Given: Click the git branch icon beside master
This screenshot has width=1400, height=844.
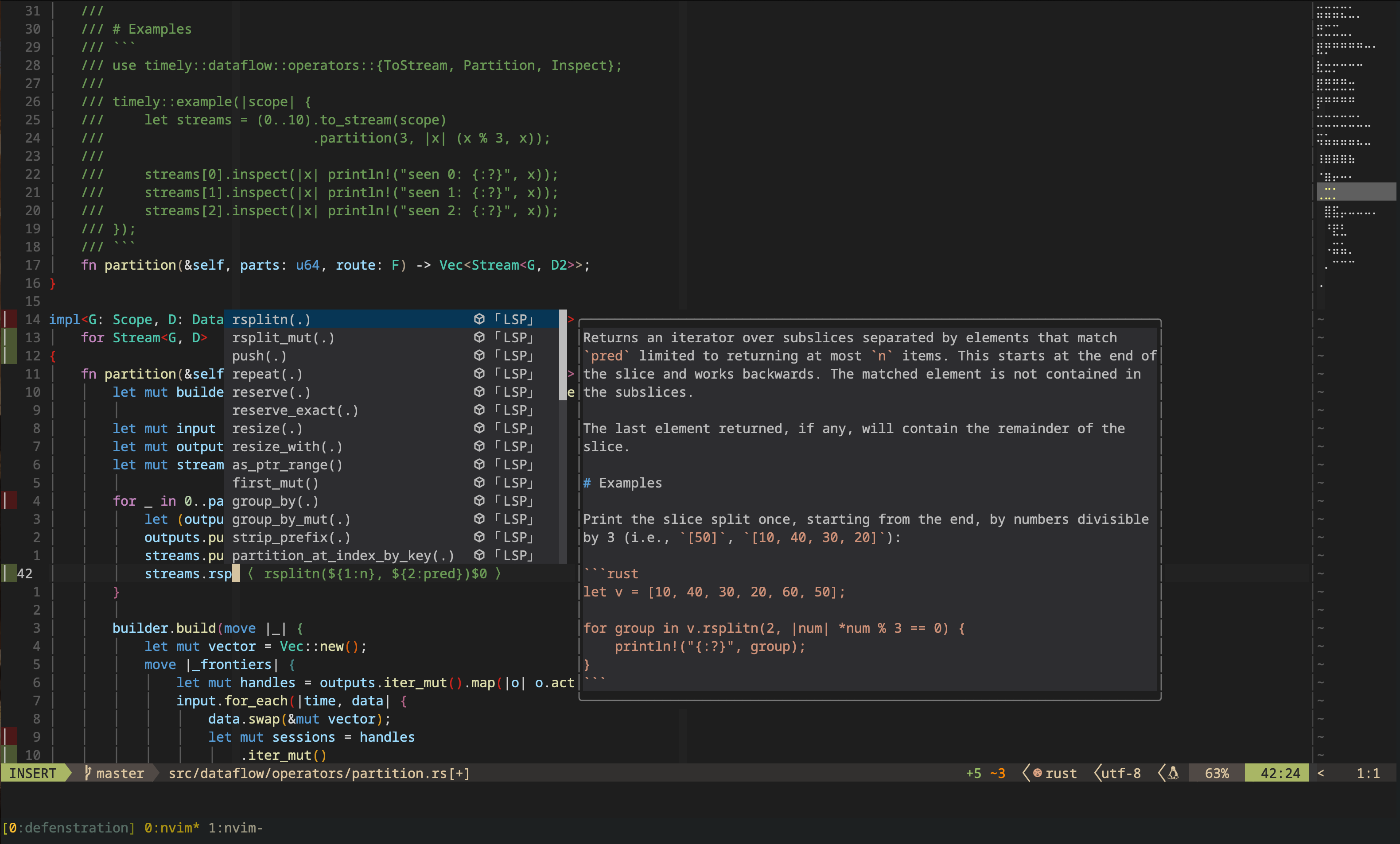Looking at the screenshot, I should [88, 772].
